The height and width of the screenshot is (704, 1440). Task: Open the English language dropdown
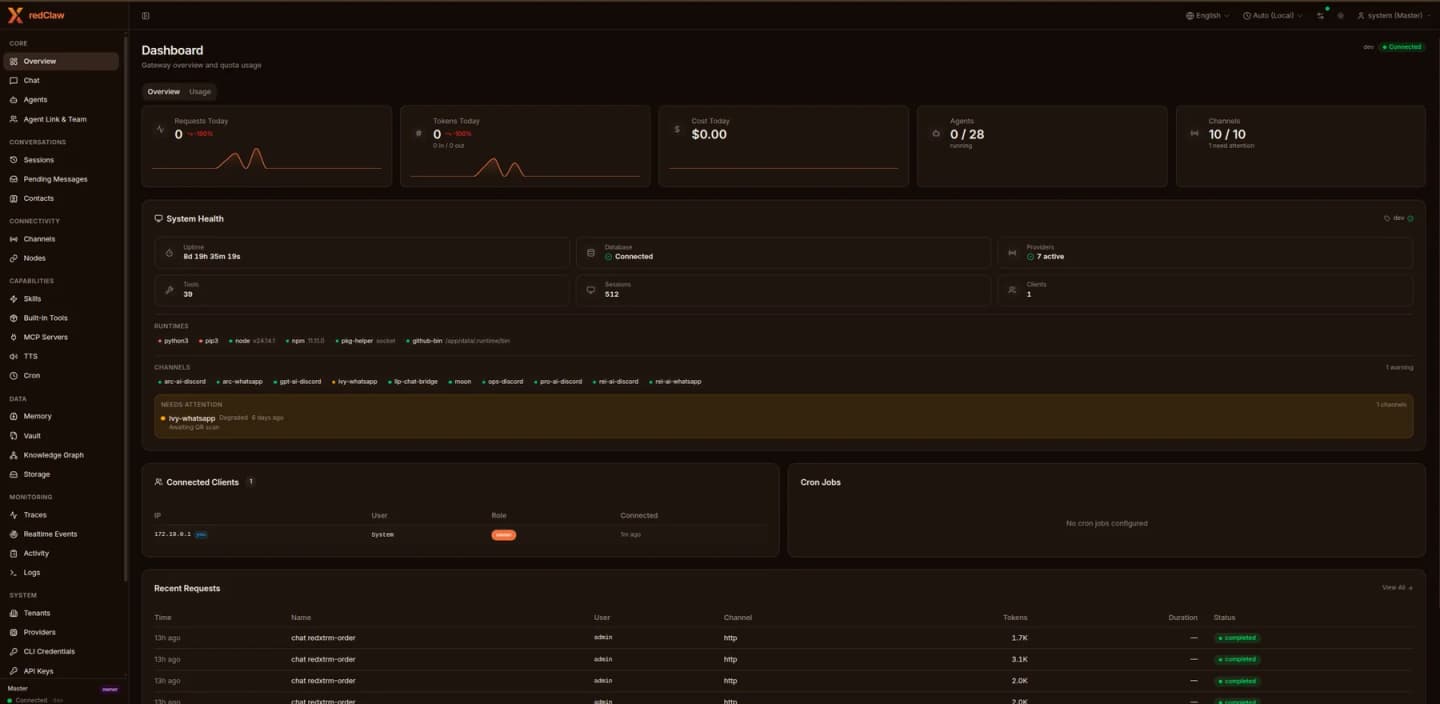point(1208,16)
